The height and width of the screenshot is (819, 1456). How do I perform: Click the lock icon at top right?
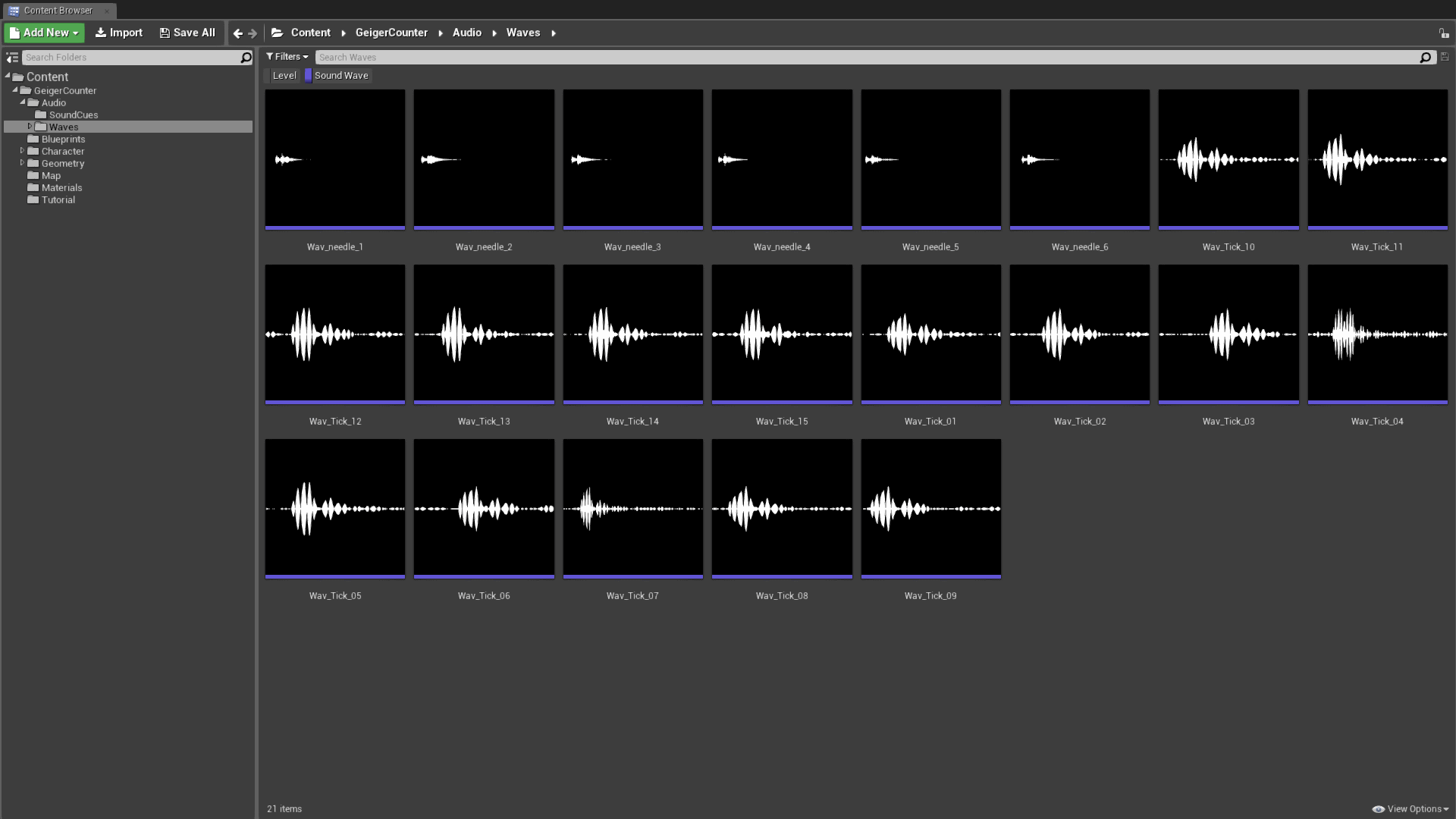(1443, 33)
